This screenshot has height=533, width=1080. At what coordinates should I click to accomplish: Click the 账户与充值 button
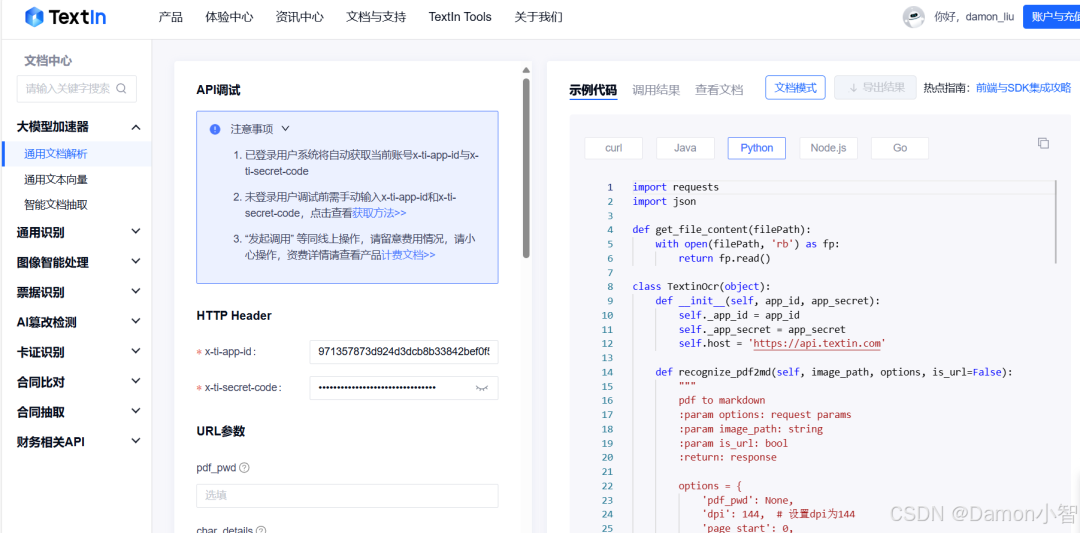[1052, 17]
